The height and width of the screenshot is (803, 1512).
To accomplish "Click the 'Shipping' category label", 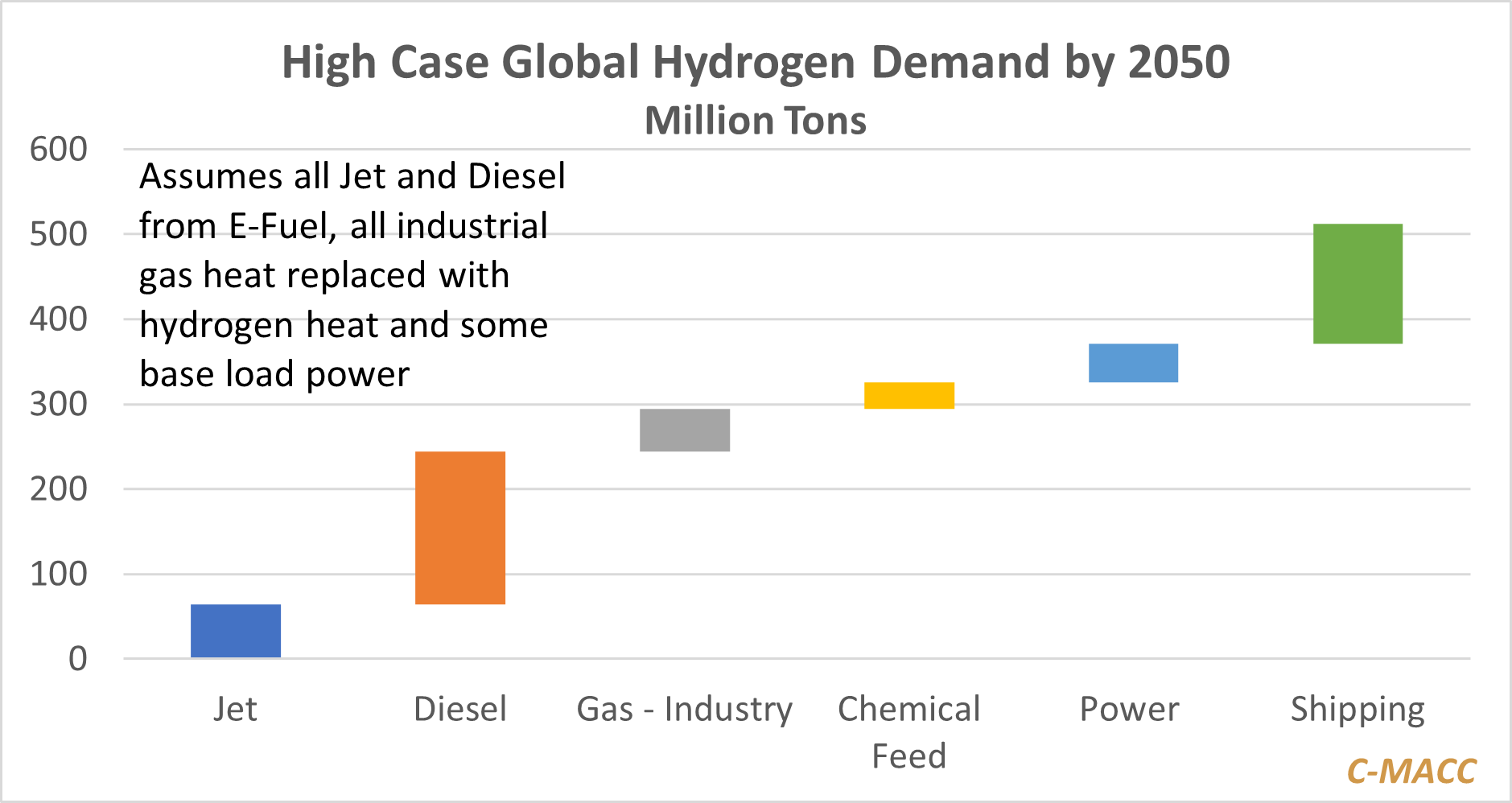I will pyautogui.click(x=1358, y=709).
